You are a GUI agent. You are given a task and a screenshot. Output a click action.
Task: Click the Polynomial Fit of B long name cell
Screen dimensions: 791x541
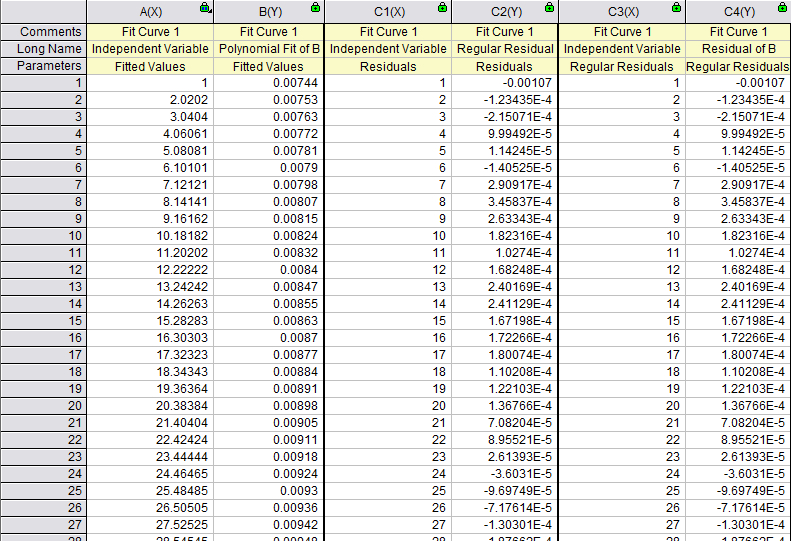269,49
